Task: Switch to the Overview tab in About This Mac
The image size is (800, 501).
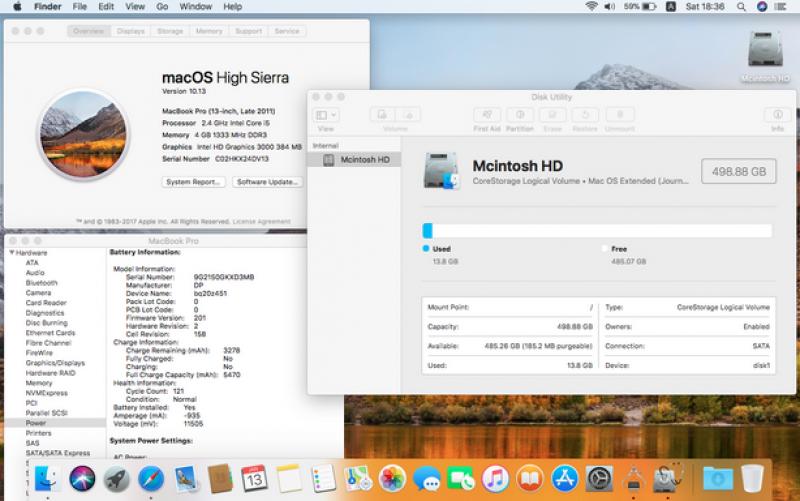Action: tap(89, 31)
